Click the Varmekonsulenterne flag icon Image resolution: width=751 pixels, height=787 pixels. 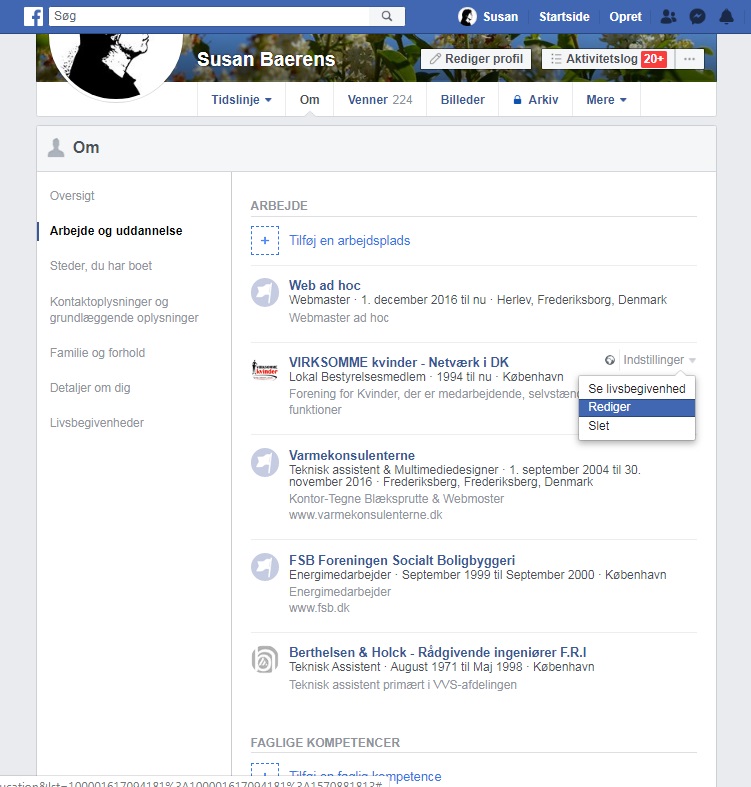click(x=265, y=462)
